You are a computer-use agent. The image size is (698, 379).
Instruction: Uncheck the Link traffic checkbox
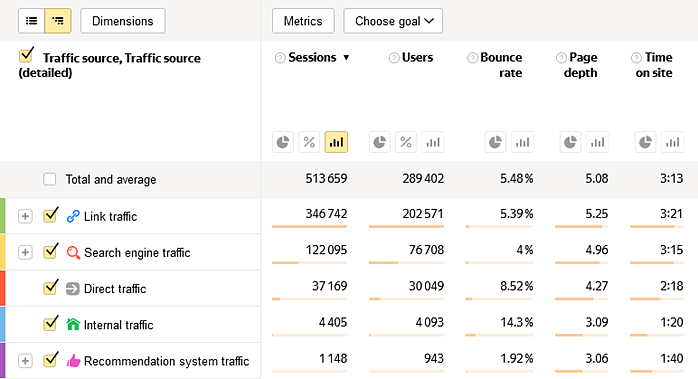[x=50, y=216]
